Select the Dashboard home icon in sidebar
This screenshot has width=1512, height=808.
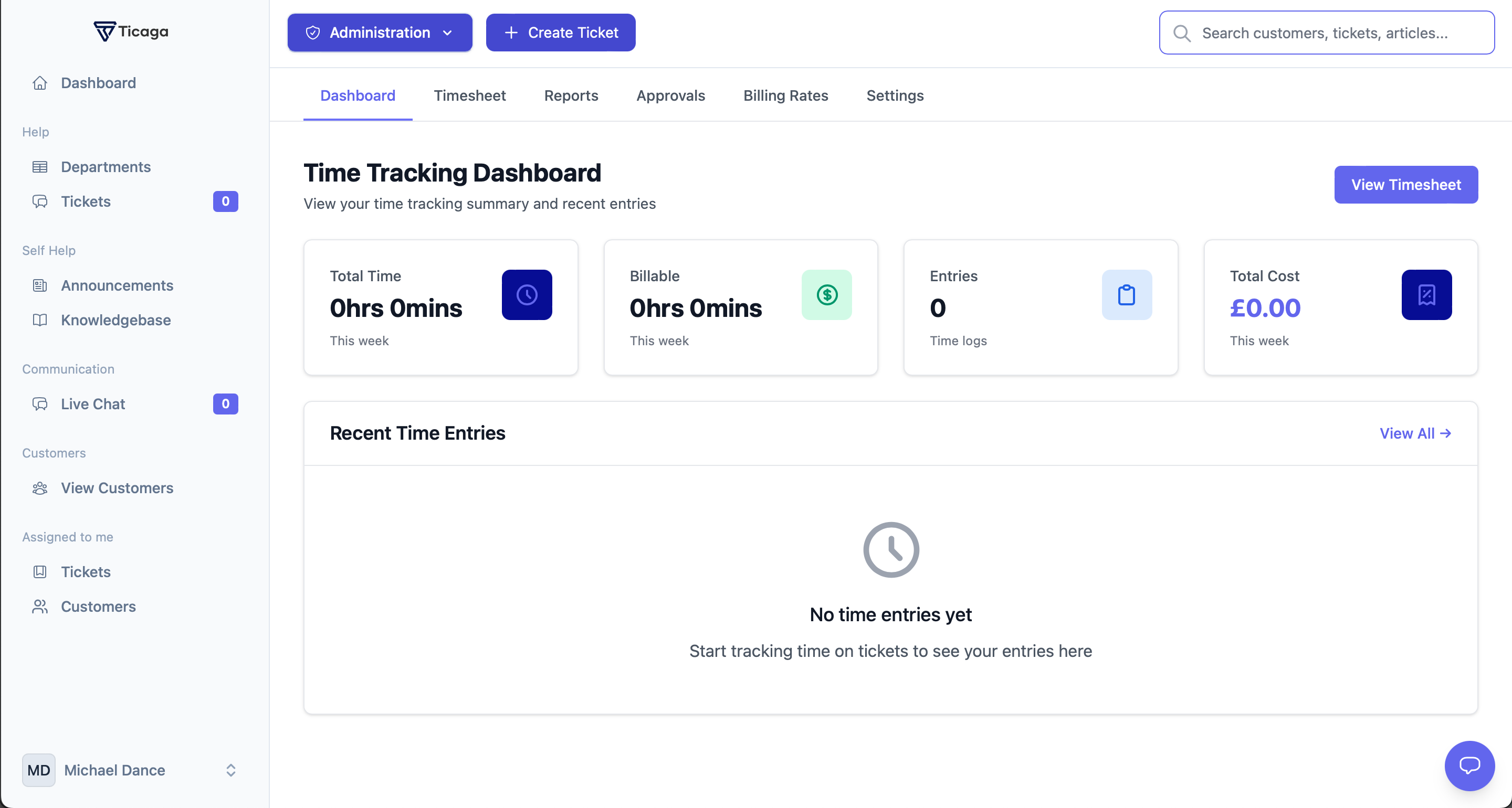pos(40,83)
